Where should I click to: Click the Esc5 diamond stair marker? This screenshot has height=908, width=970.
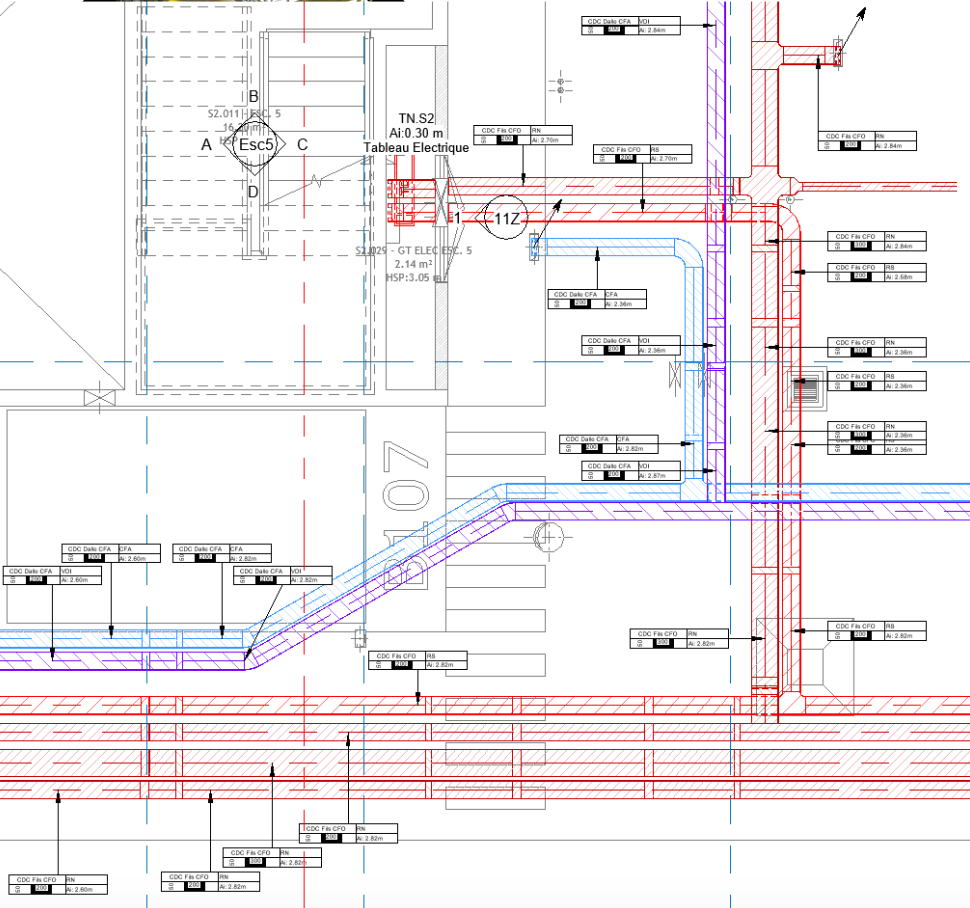253,145
